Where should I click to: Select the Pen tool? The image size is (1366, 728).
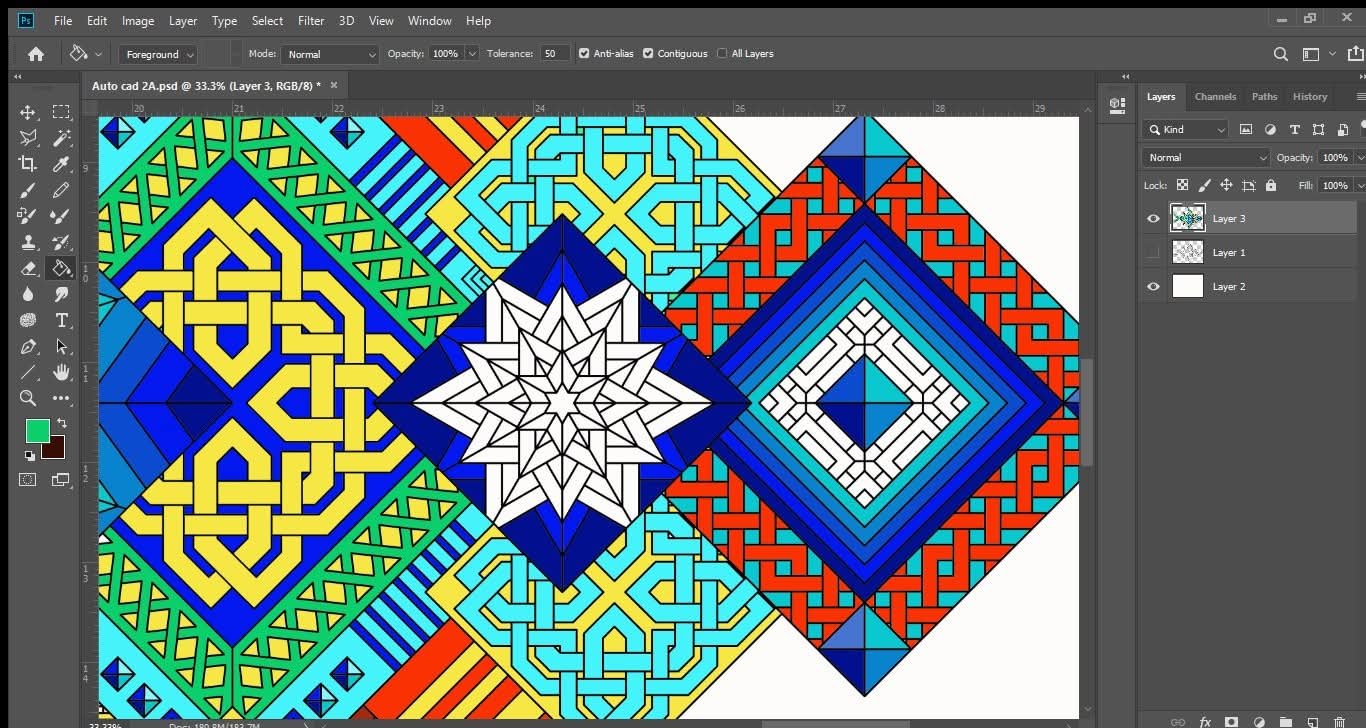[x=28, y=347]
